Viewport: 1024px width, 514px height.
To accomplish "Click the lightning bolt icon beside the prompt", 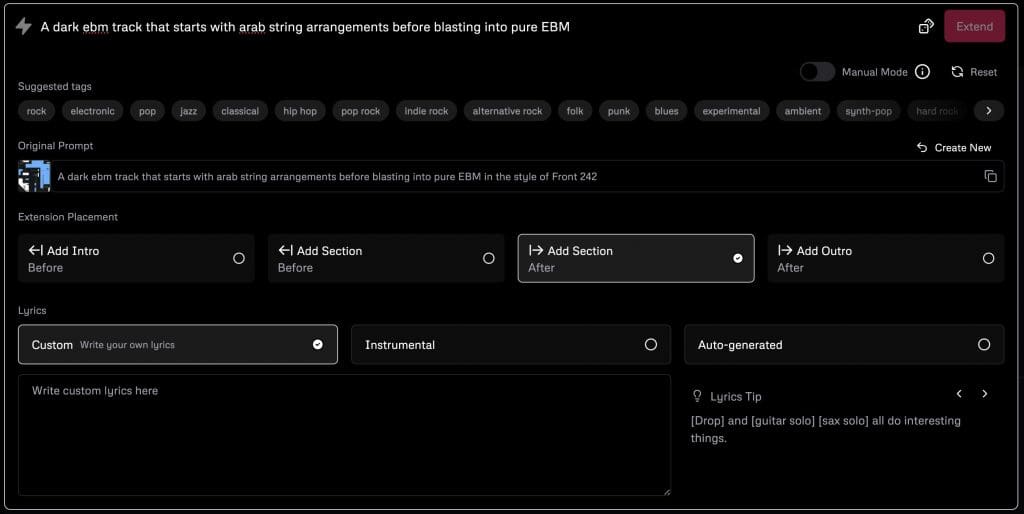I will pyautogui.click(x=23, y=27).
